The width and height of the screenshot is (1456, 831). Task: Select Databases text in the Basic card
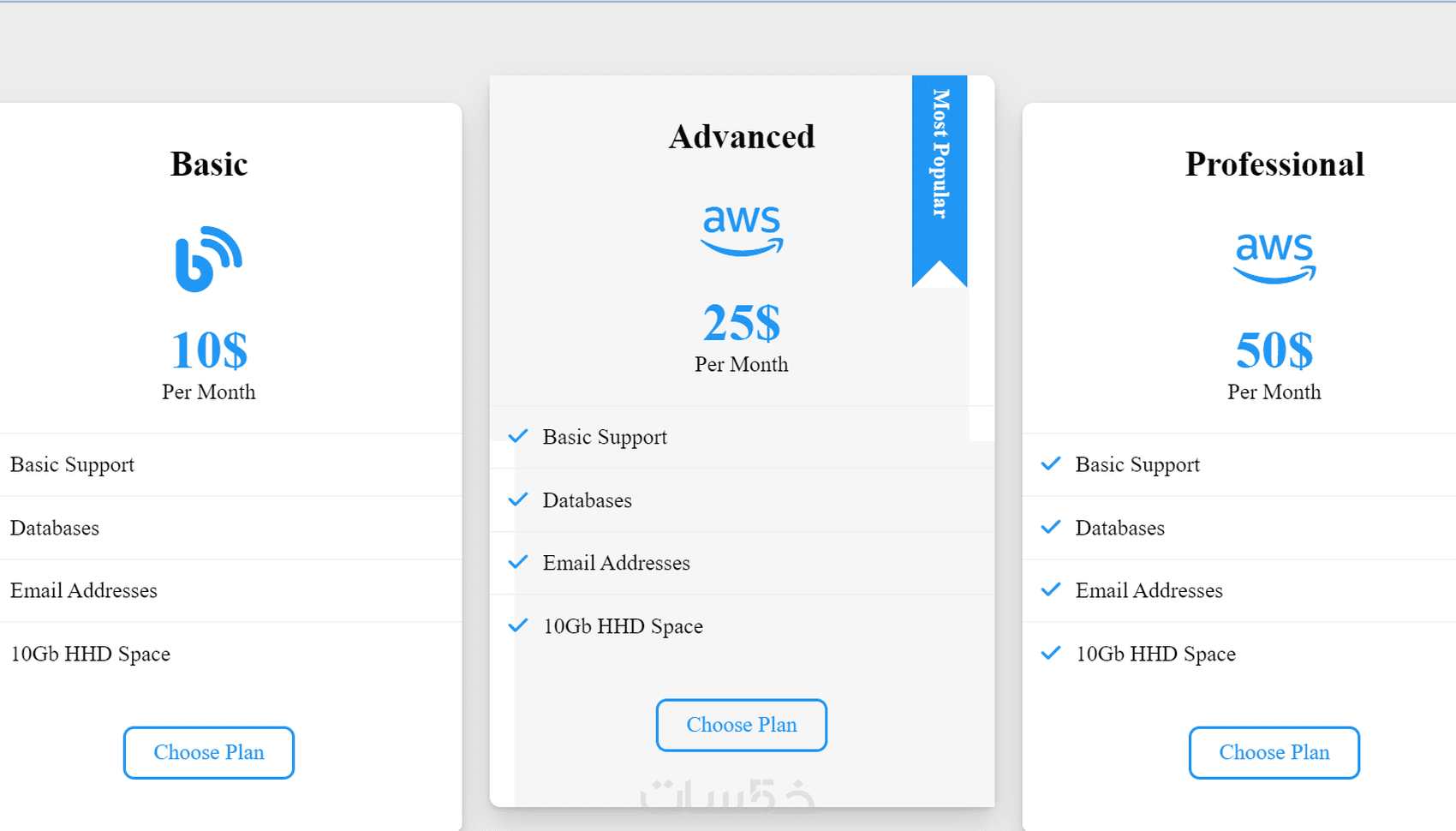(x=55, y=528)
